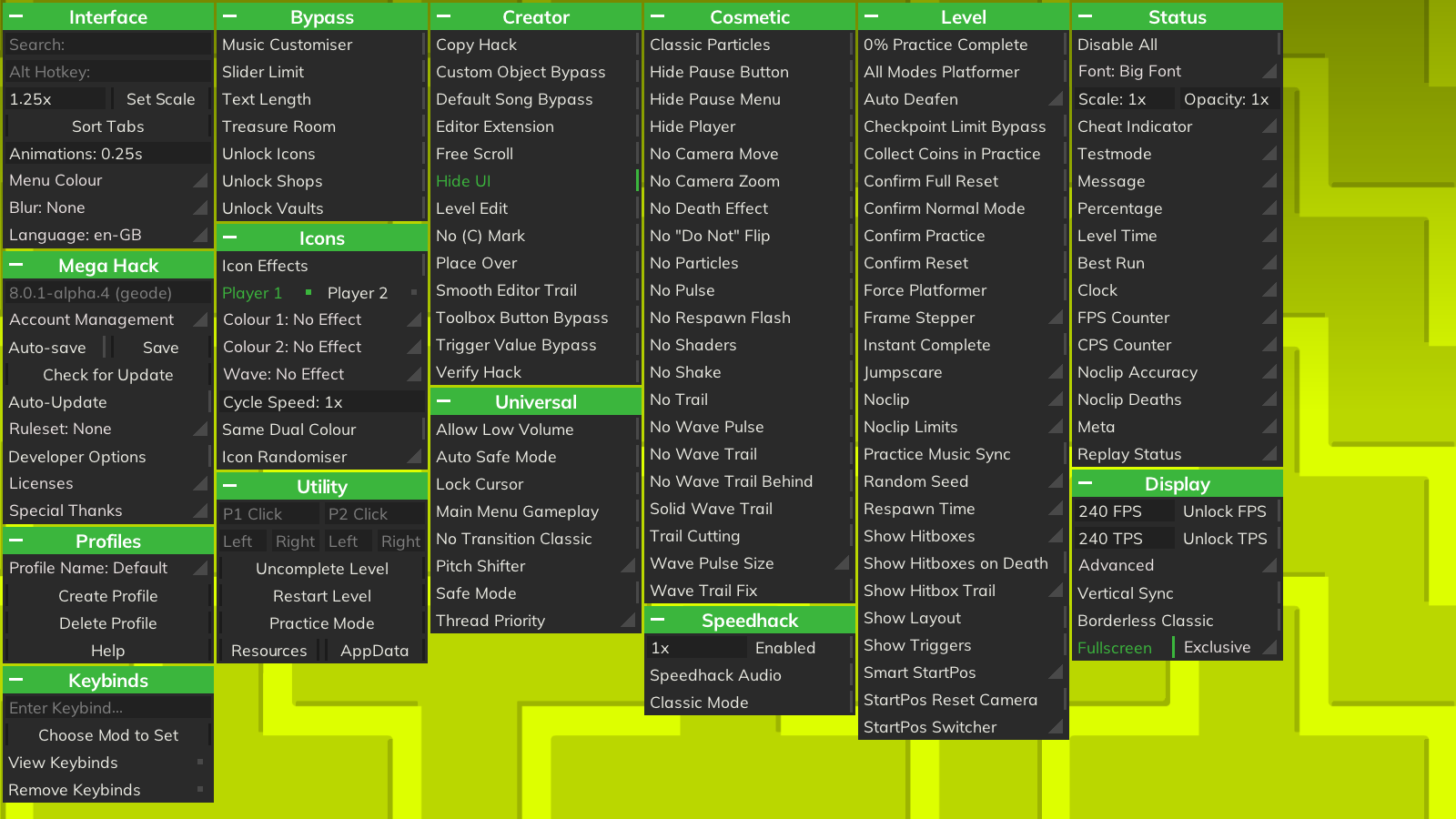Click the Create Profile button
This screenshot has width=1456, height=819.
point(107,596)
